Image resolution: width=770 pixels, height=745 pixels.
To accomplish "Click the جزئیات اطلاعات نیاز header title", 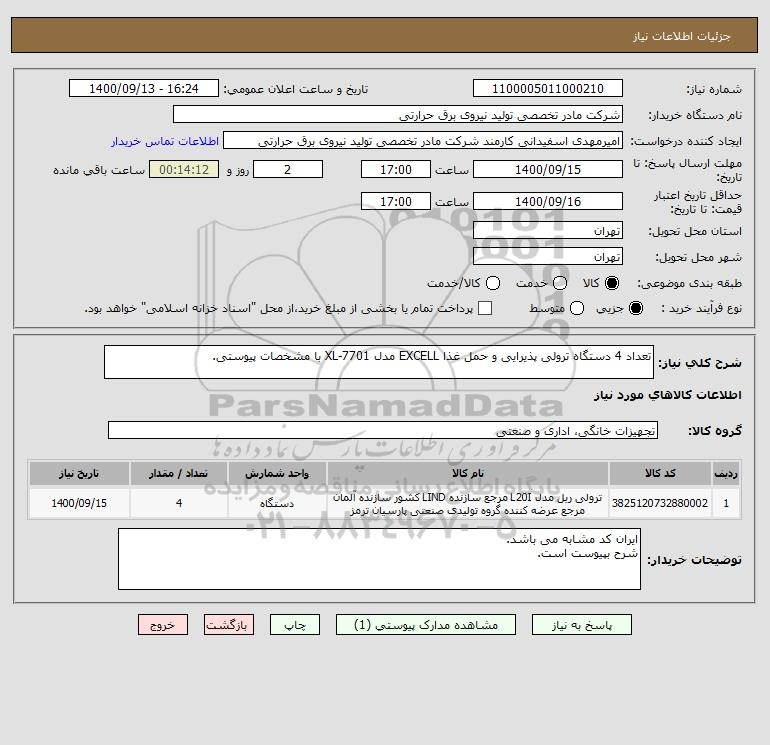I will (x=682, y=36).
